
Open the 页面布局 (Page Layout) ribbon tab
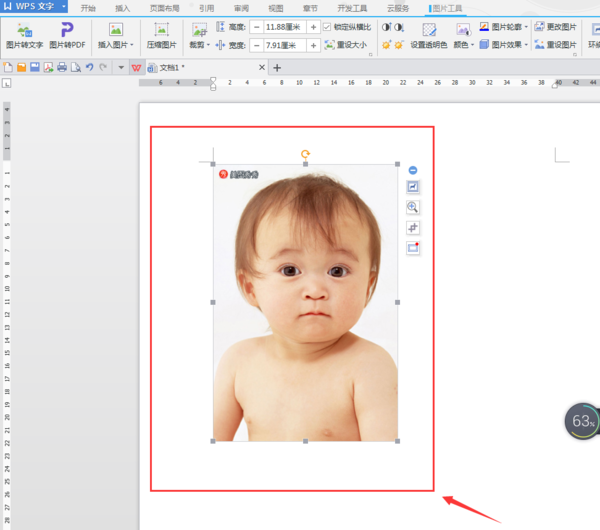point(164,7)
